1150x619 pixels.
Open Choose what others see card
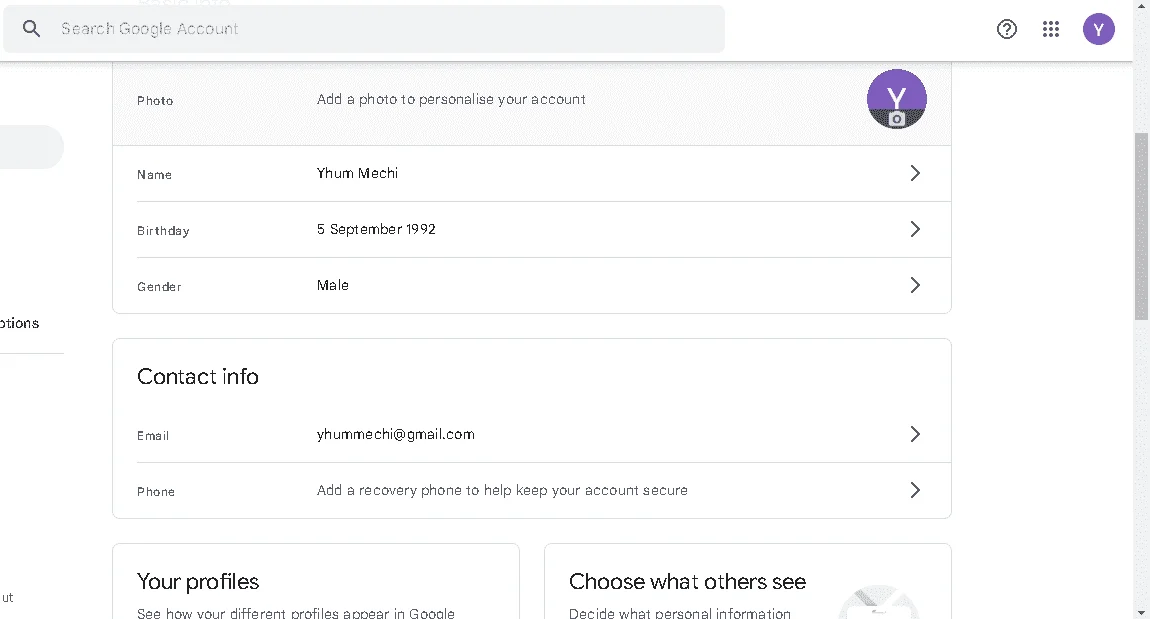tap(747, 581)
